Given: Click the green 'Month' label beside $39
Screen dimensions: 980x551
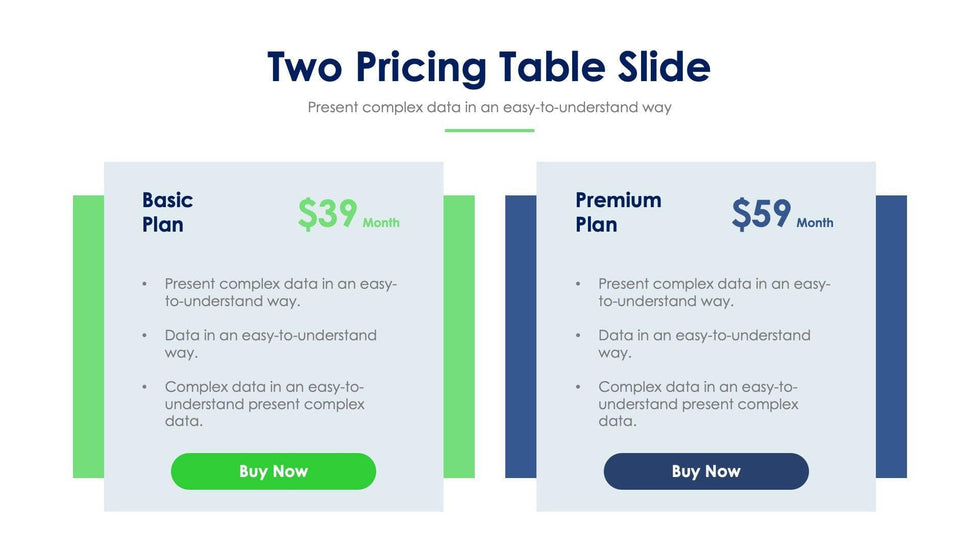Looking at the screenshot, I should coord(381,223).
